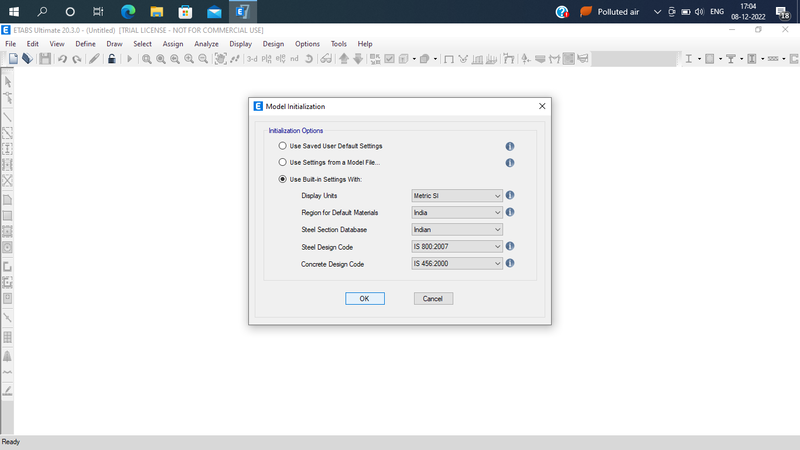Open the Help menu
This screenshot has height=450, width=800.
[x=365, y=44]
